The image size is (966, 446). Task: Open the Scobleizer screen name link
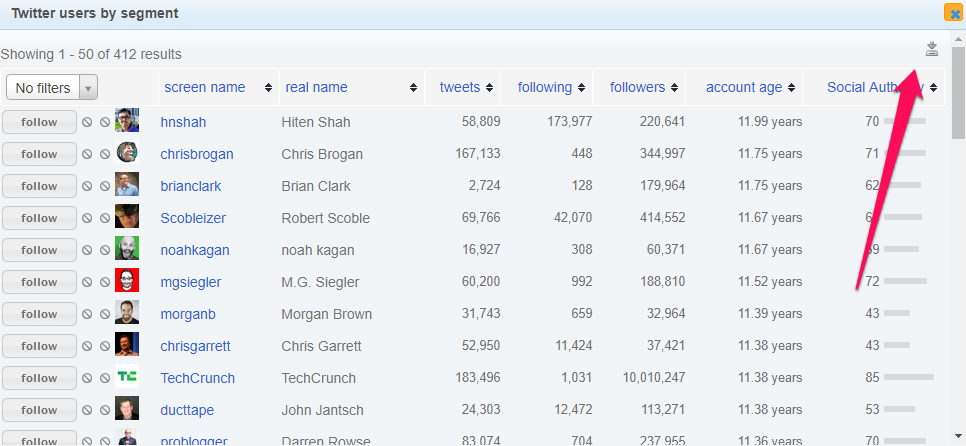coord(193,219)
